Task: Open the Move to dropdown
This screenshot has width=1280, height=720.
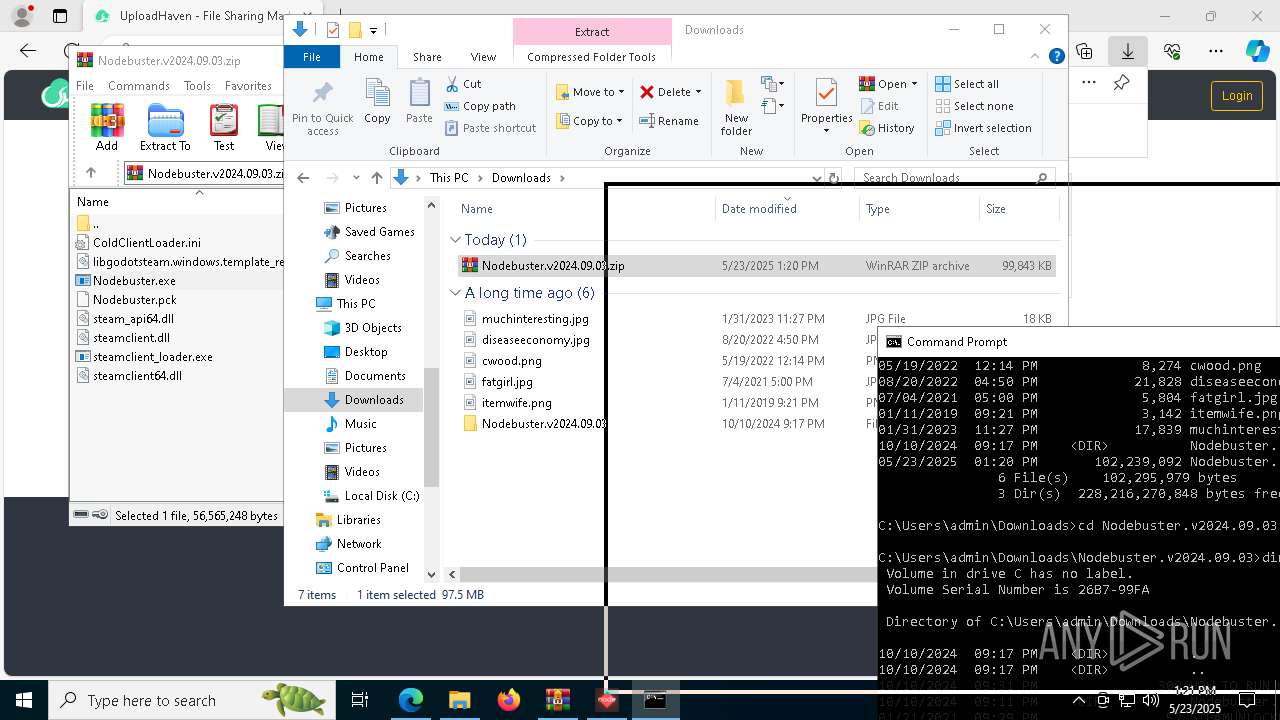Action: point(590,92)
